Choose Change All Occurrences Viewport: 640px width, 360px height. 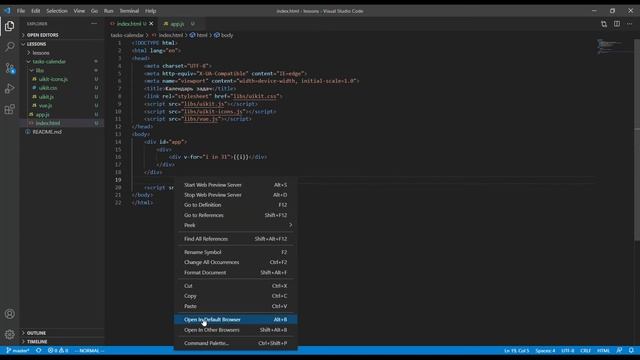tap(236, 262)
